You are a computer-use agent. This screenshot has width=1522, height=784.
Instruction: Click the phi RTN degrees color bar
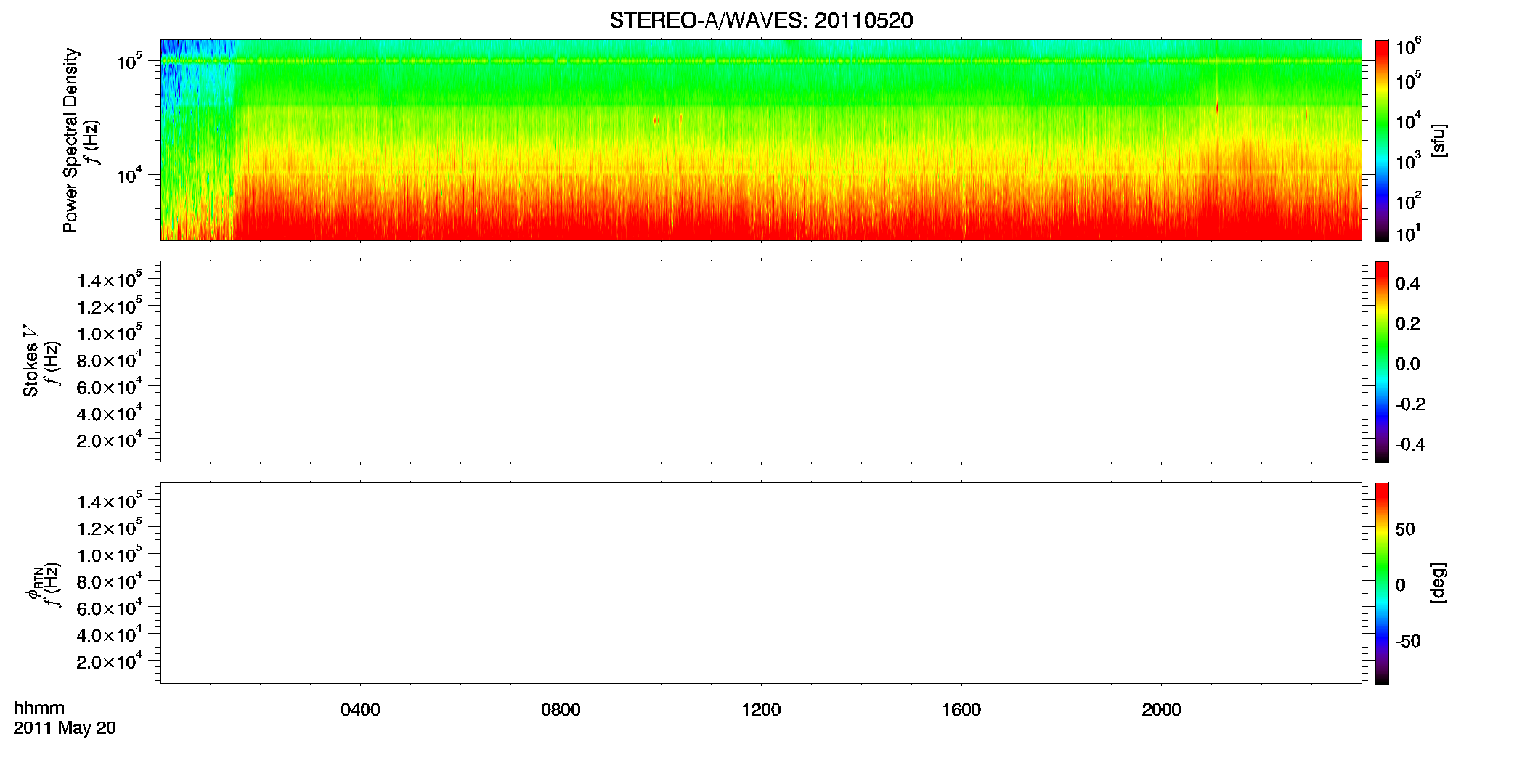(x=1382, y=583)
